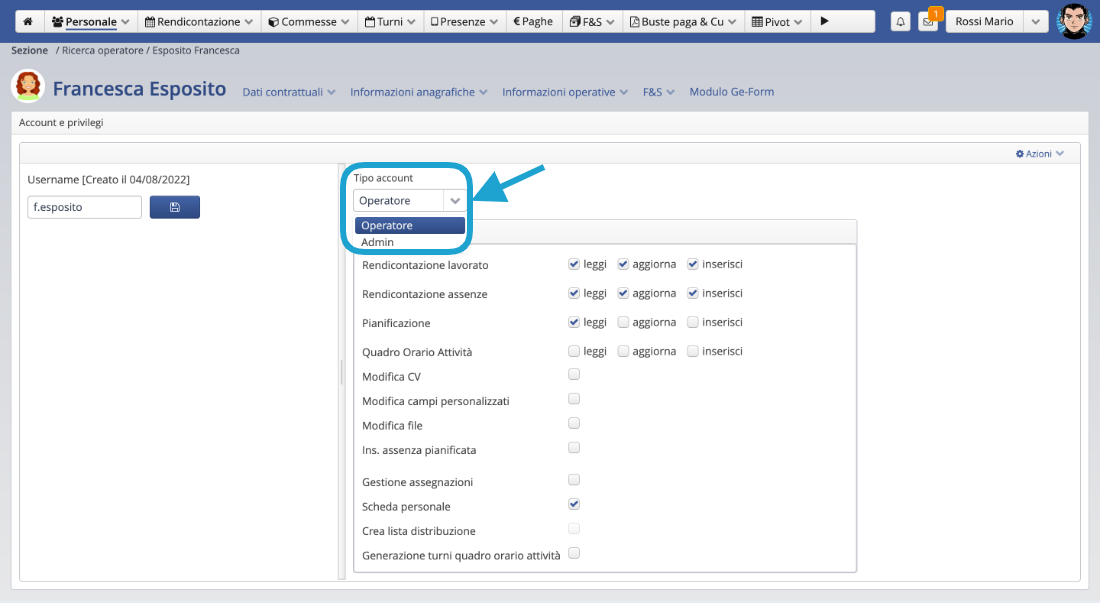Click Rossi Mario's avatar picture
The width and height of the screenshot is (1100, 603).
click(1074, 21)
